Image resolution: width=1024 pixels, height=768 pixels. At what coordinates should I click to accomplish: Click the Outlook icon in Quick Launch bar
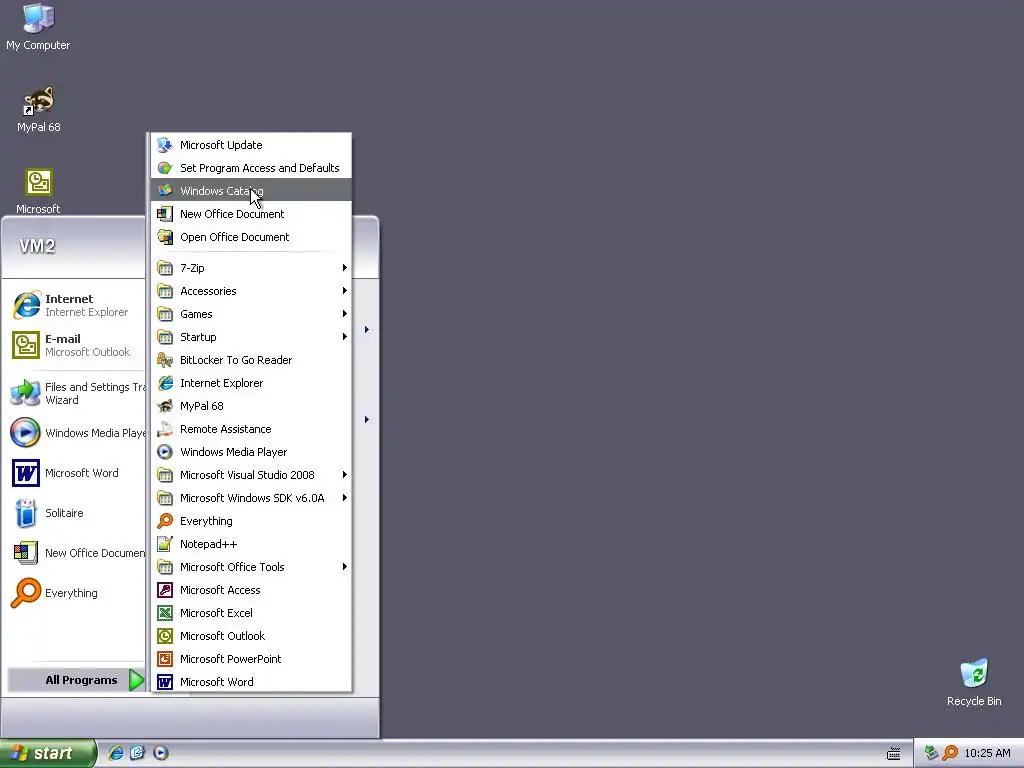(137, 753)
